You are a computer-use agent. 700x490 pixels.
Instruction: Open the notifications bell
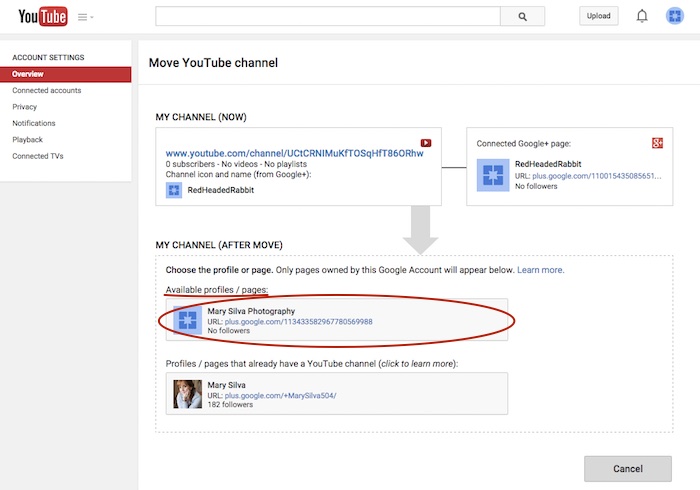pyautogui.click(x=642, y=16)
